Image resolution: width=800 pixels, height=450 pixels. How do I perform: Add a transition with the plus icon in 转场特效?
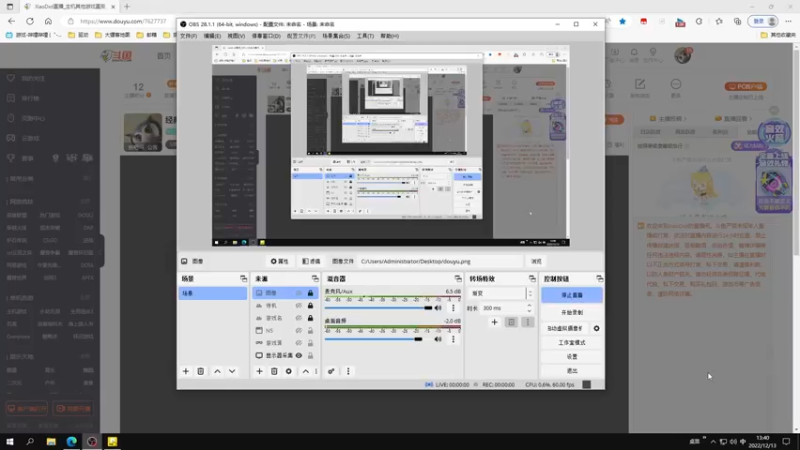494,322
